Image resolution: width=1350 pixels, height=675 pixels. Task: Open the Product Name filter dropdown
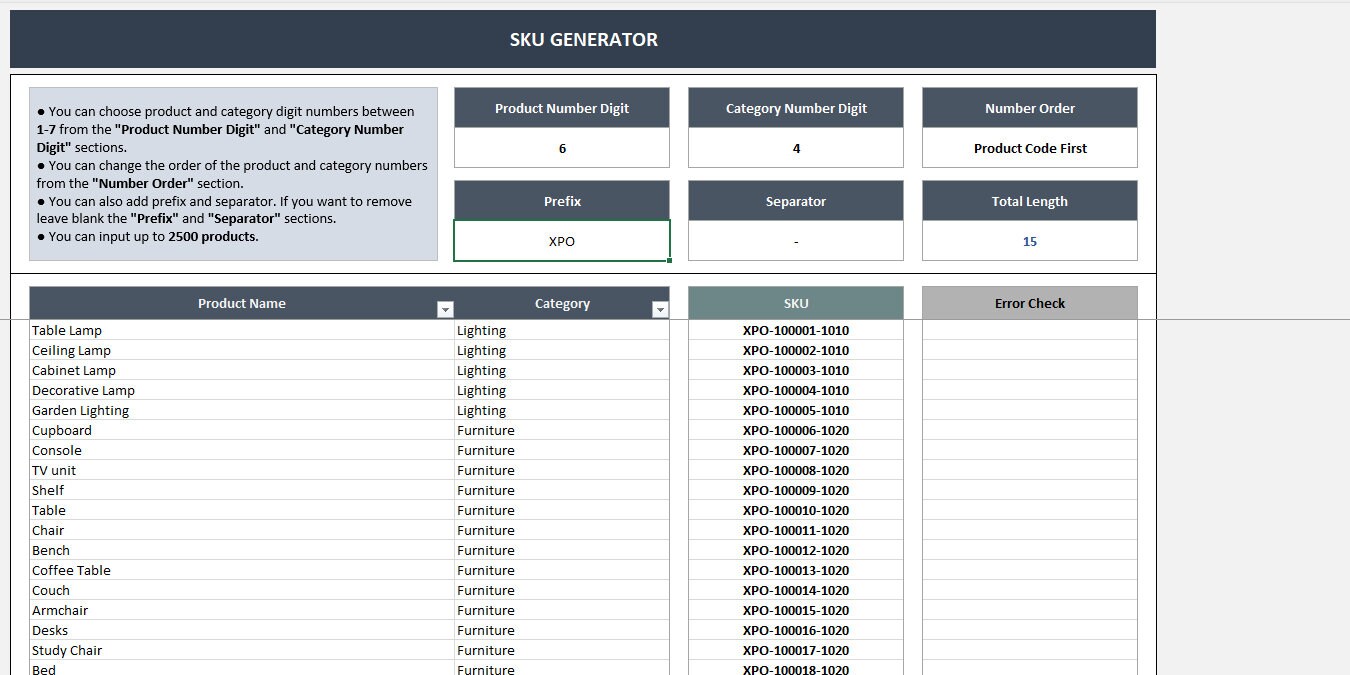[x=445, y=309]
